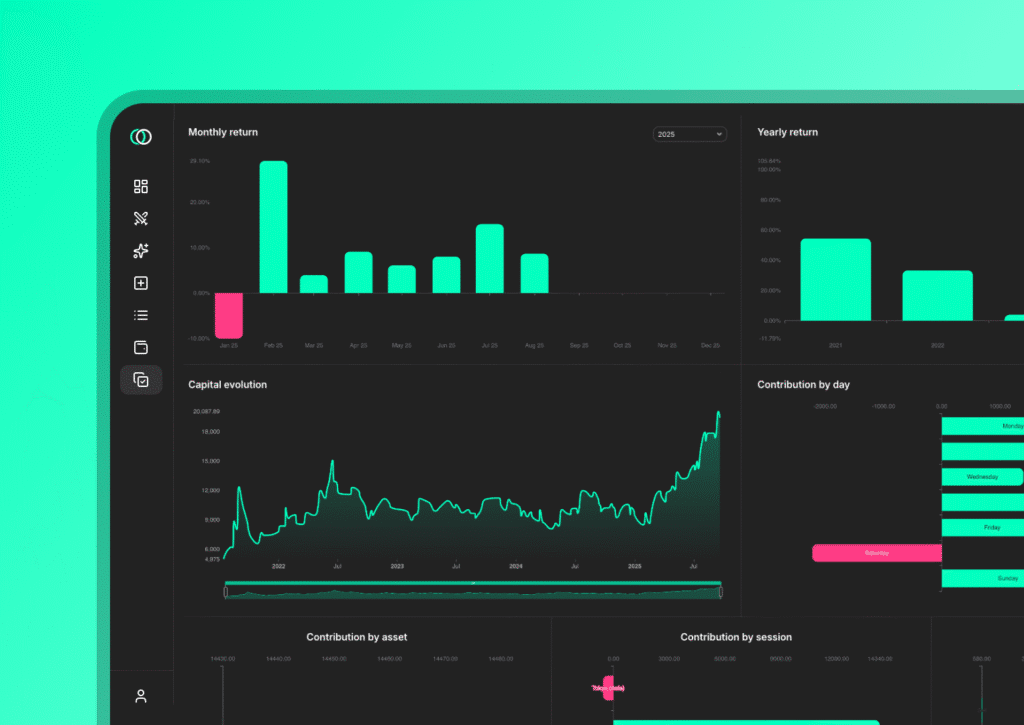1024x725 pixels.
Task: Click the Feb 25 monthly return bar
Action: (x=273, y=227)
